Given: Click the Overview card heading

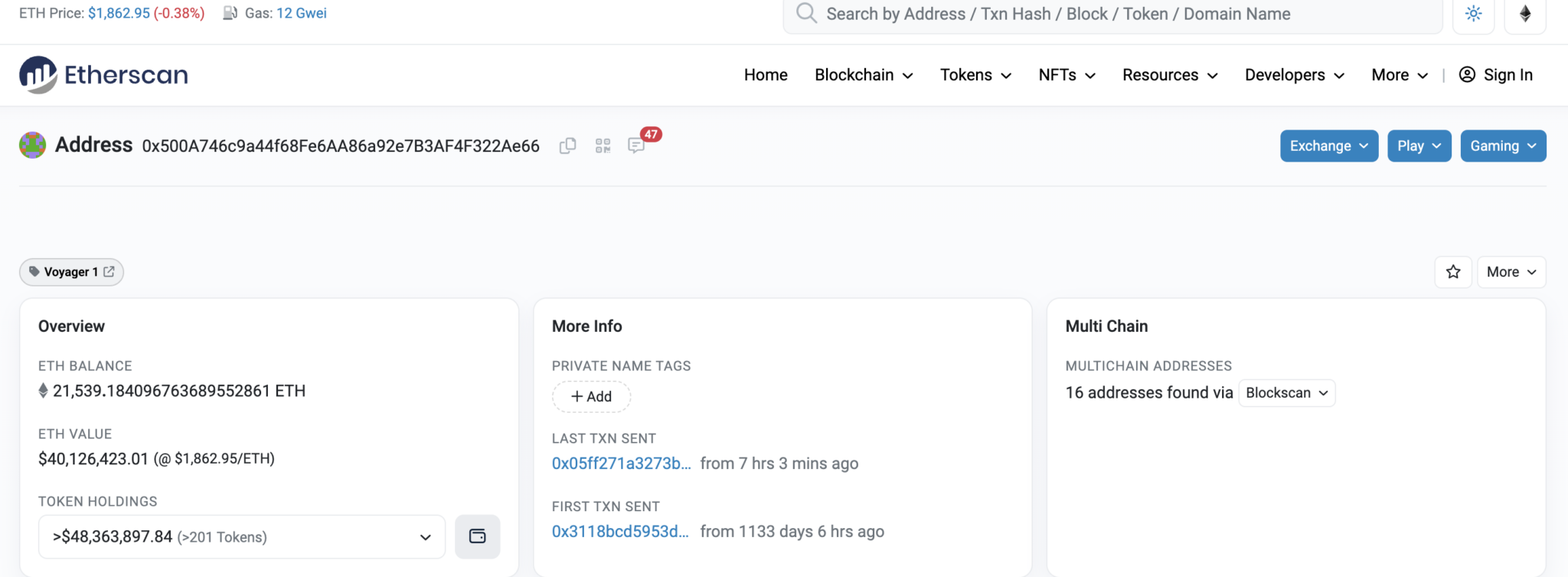Looking at the screenshot, I should point(71,326).
